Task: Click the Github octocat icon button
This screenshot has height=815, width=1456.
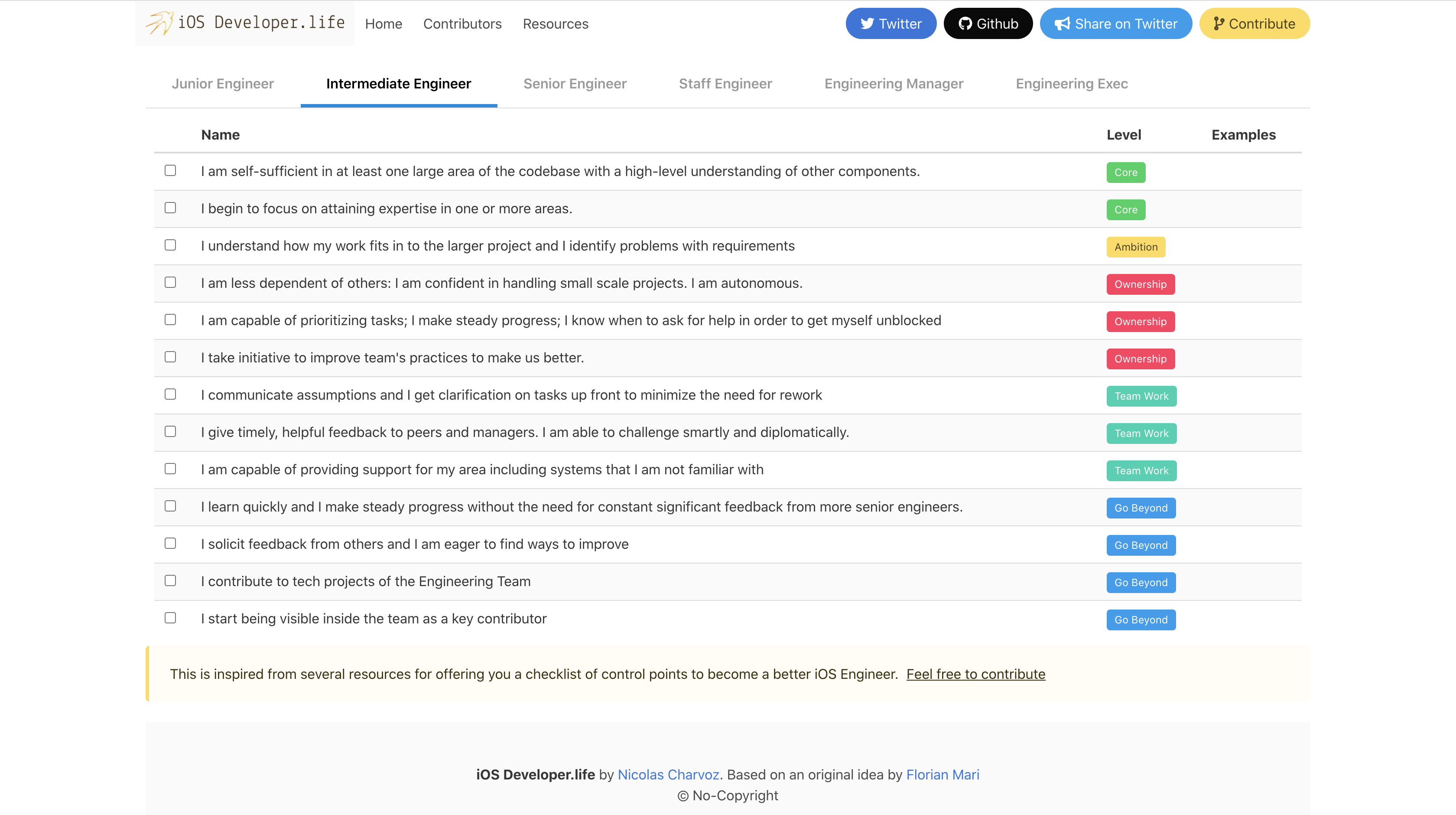Action: (966, 23)
